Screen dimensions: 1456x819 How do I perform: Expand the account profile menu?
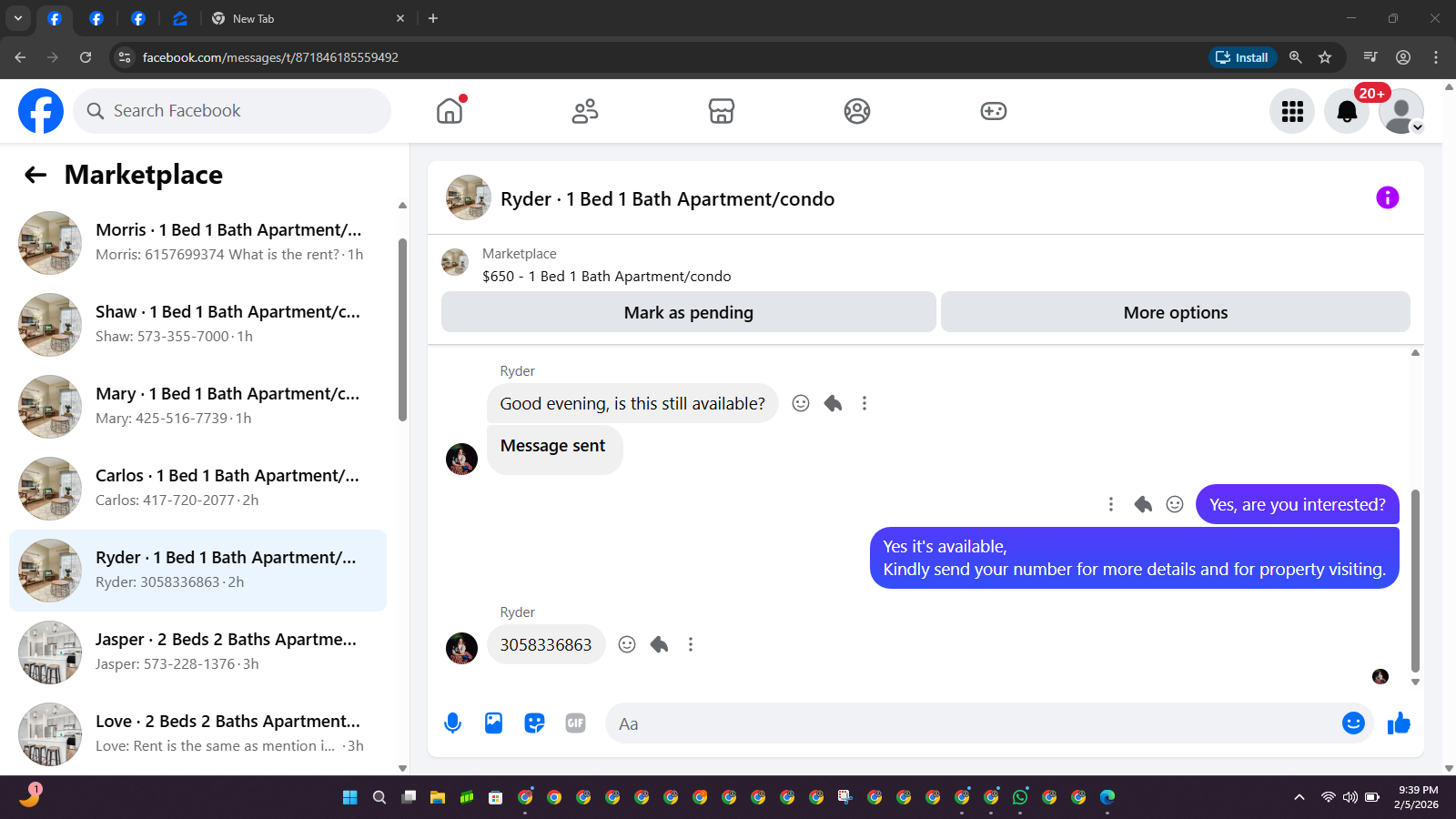click(x=1401, y=111)
